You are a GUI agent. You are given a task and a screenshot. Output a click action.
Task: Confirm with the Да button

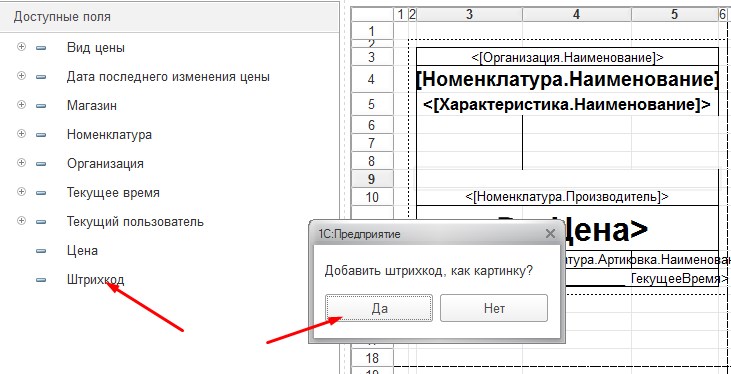[x=379, y=308]
